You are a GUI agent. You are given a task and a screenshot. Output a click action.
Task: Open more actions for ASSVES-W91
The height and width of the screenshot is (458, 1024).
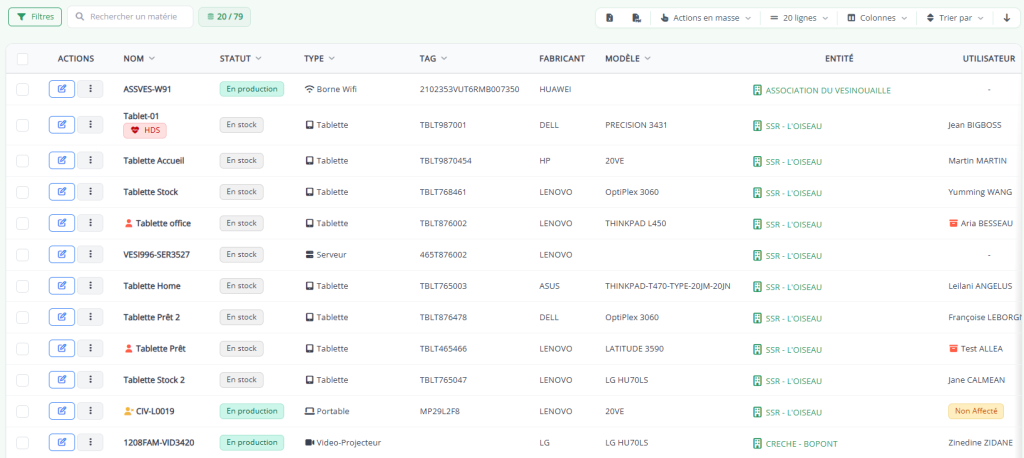coord(90,89)
